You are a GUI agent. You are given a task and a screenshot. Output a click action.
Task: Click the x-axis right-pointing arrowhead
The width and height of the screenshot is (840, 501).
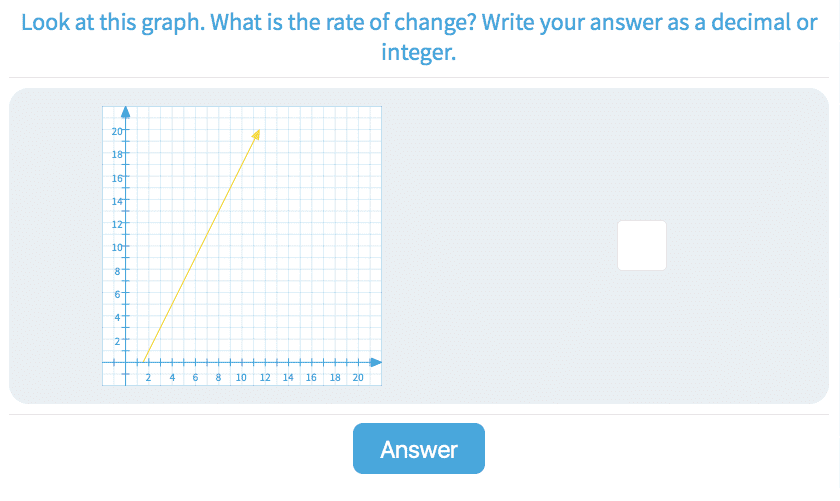(x=376, y=361)
